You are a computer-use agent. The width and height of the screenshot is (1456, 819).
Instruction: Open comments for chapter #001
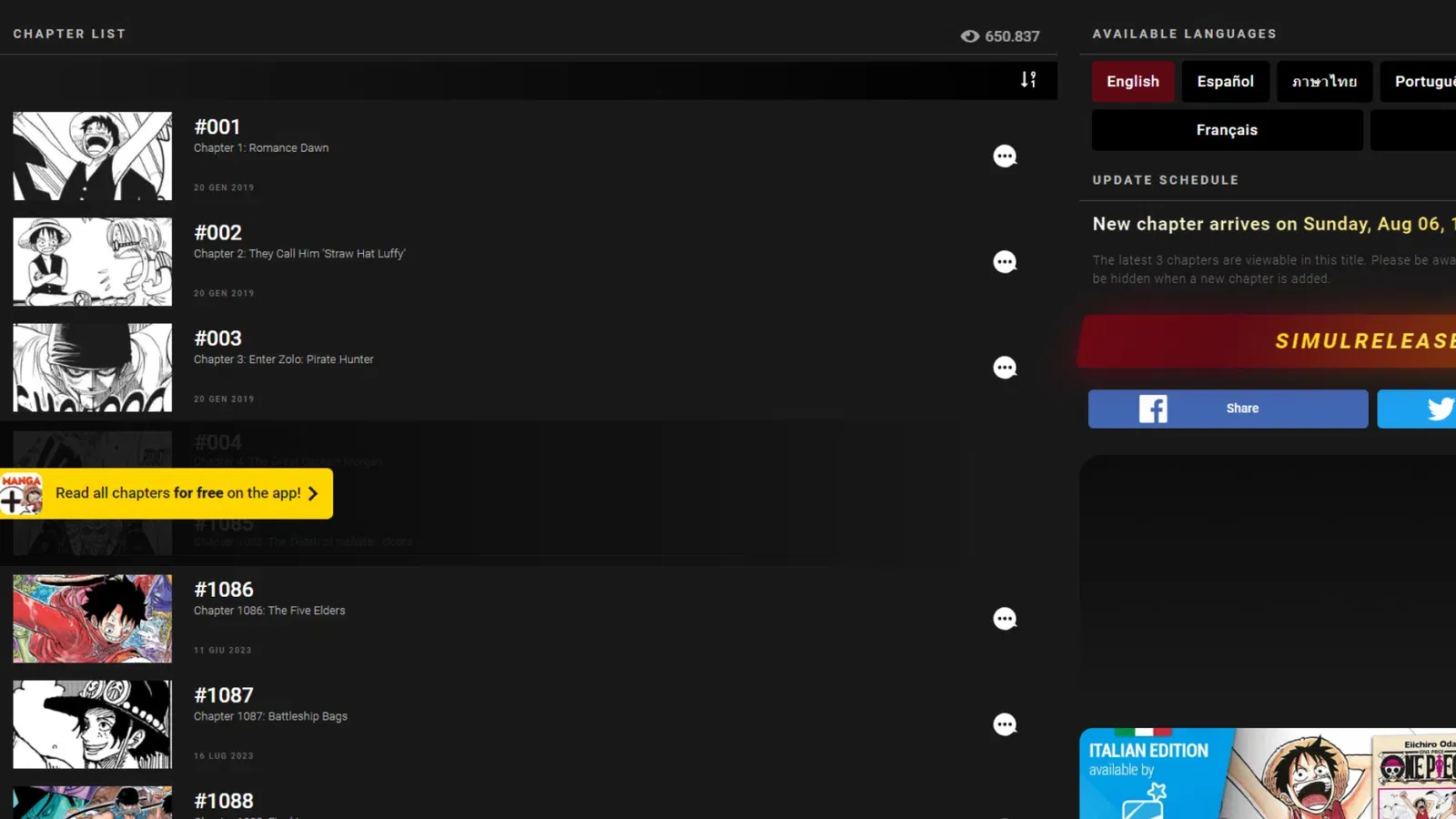click(1005, 157)
